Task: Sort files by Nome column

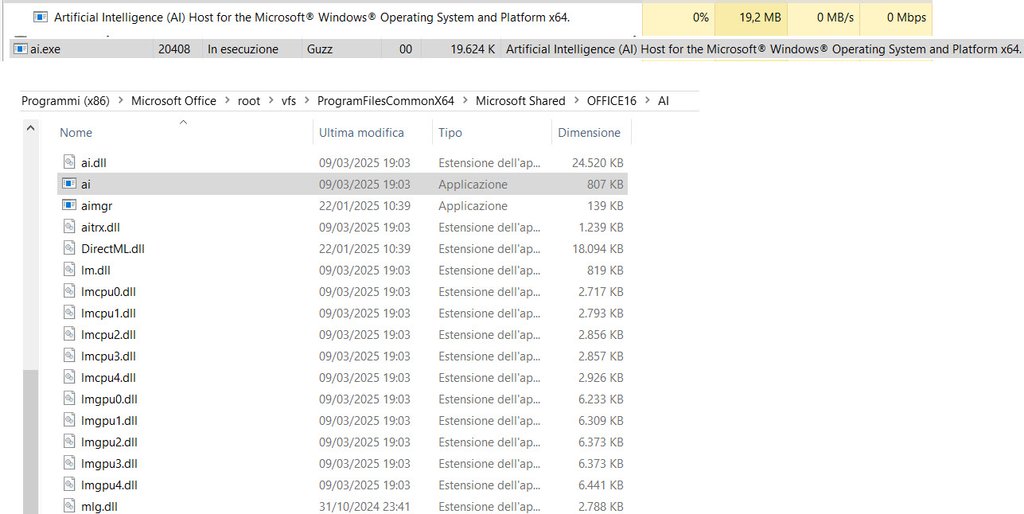Action: (76, 133)
